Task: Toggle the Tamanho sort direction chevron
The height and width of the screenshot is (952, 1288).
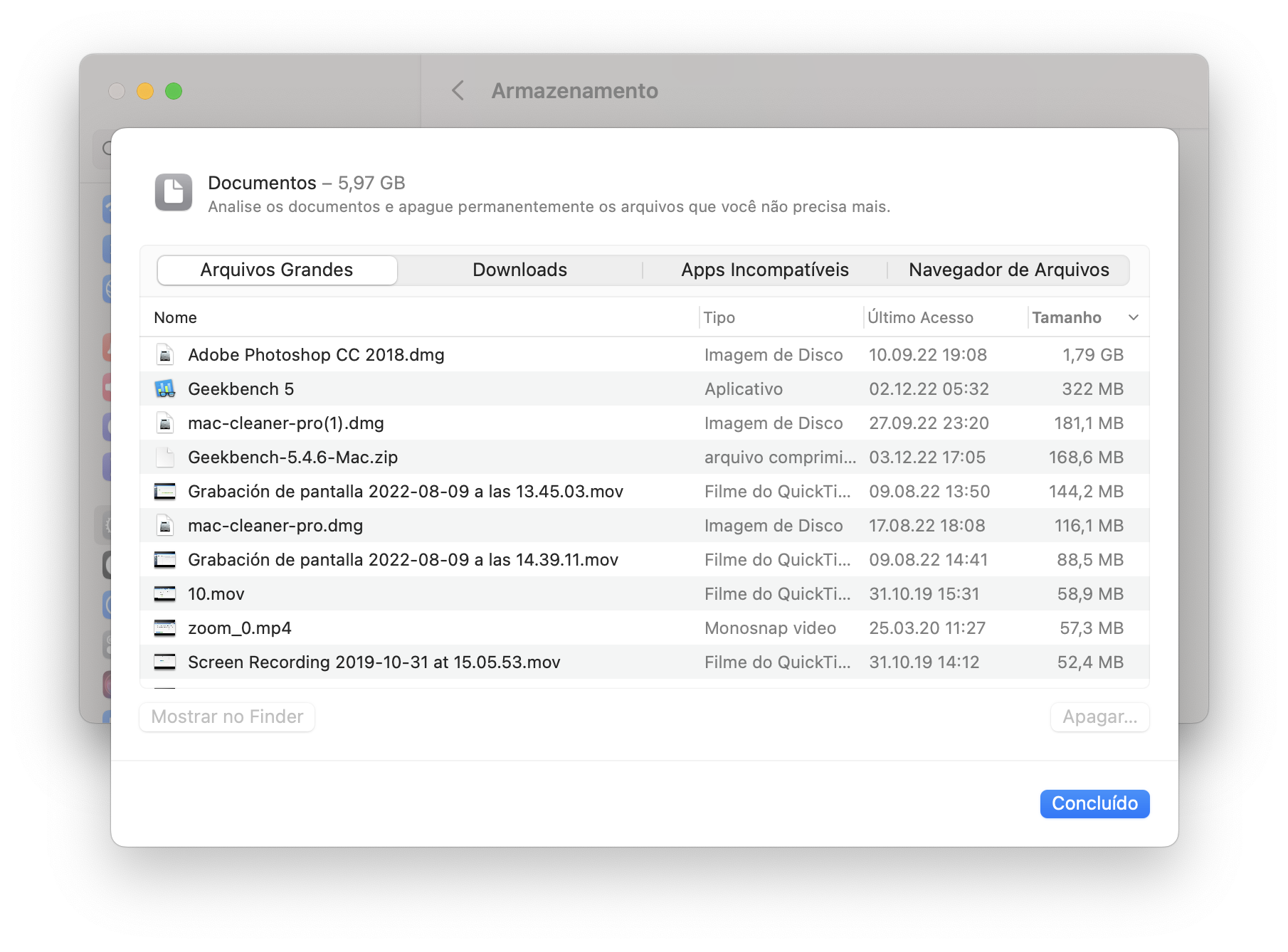Action: point(1134,317)
